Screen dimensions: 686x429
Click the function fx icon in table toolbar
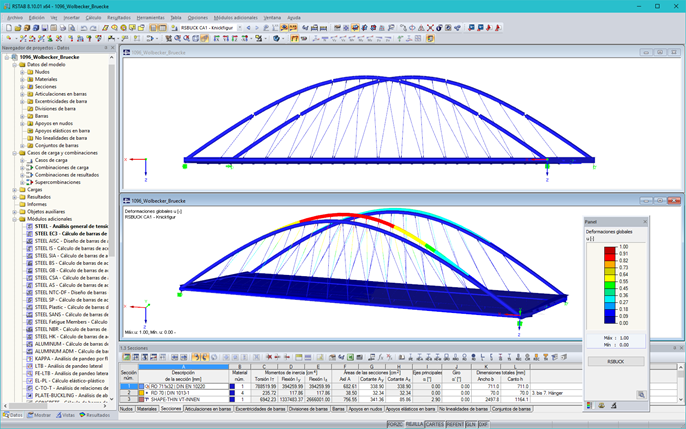tap(381, 357)
